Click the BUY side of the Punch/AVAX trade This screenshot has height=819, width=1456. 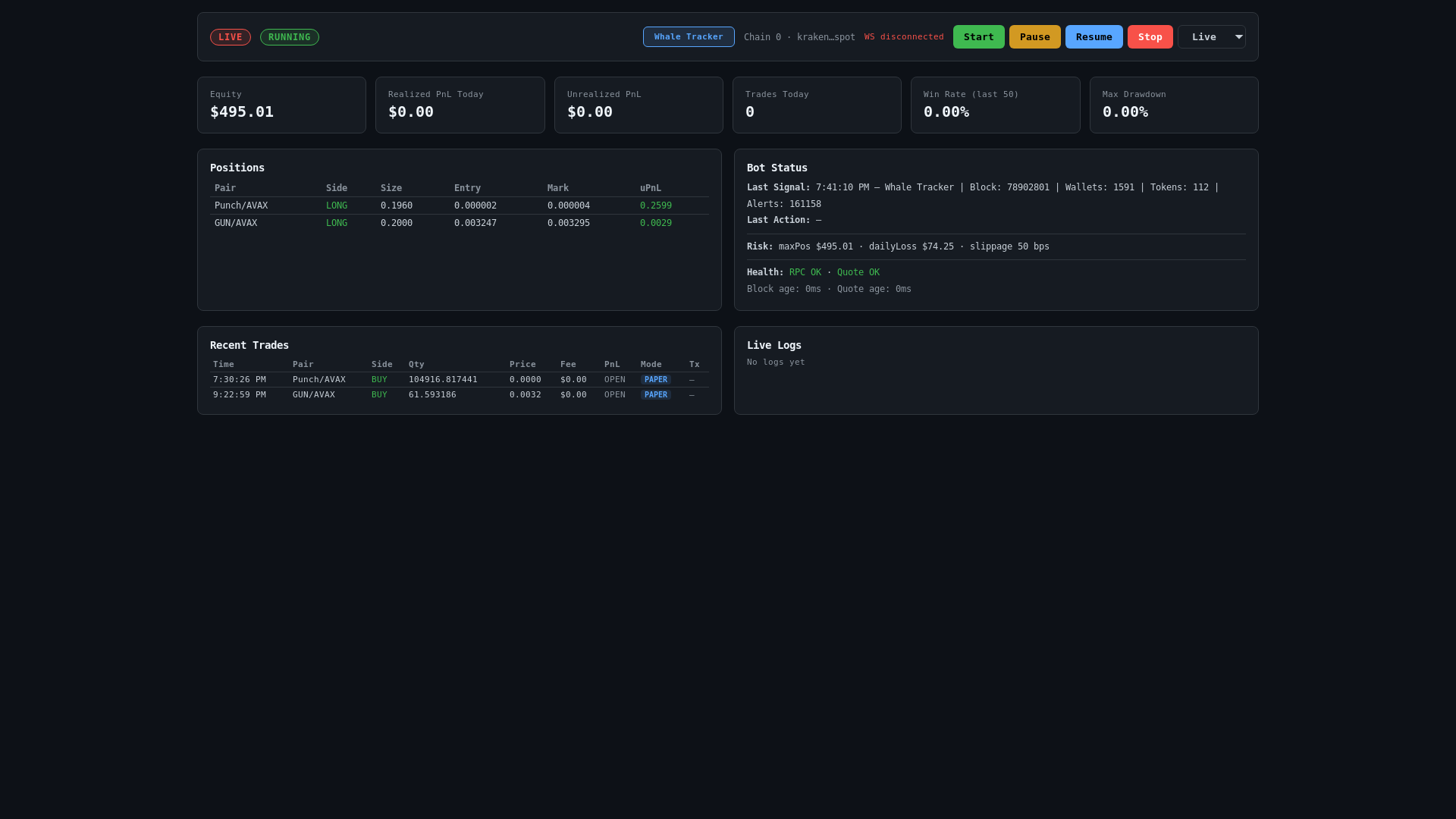coord(379,380)
